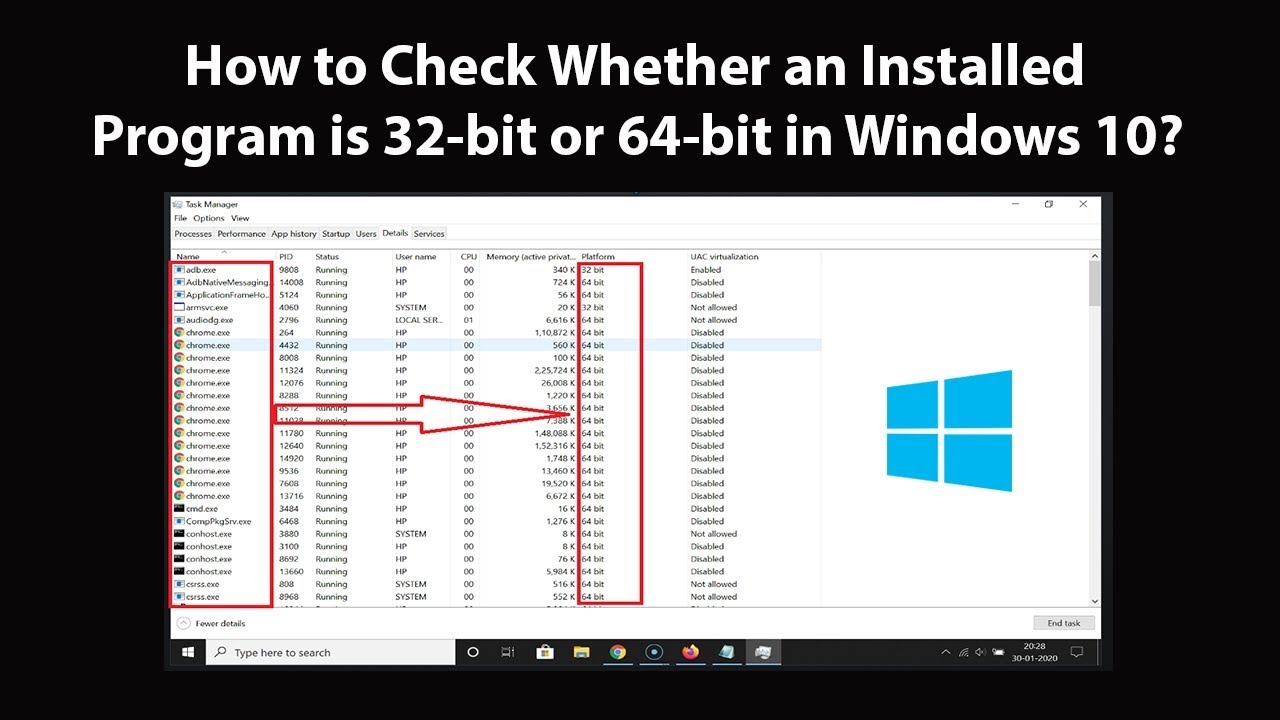Switch to the Startup tab

point(336,234)
